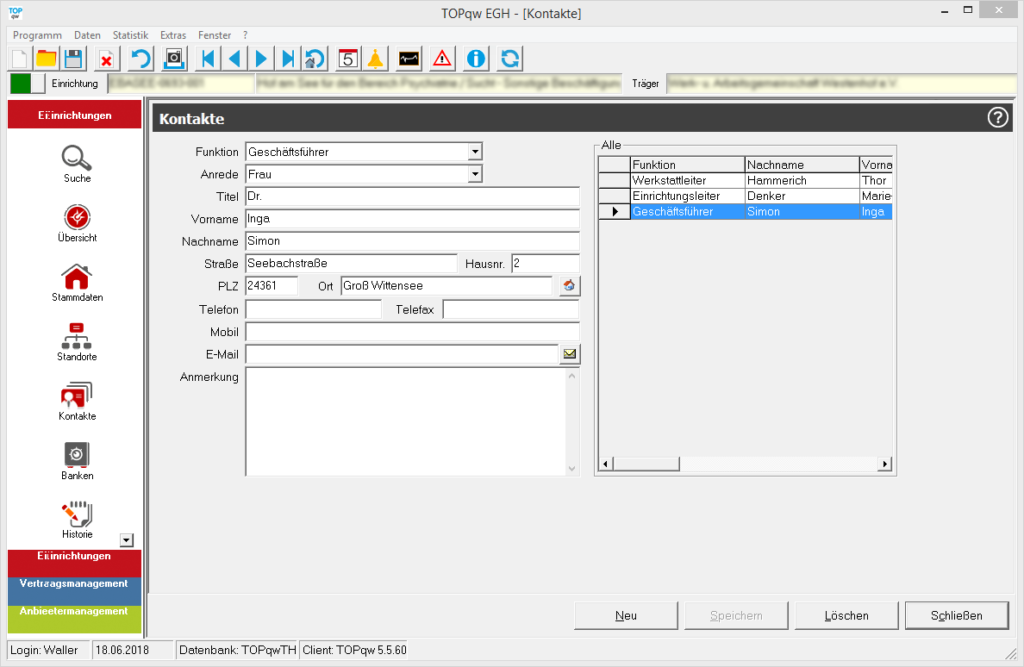Image resolution: width=1024 pixels, height=667 pixels.
Task: Click the envelope icon next to E-Mail
Action: 570,353
